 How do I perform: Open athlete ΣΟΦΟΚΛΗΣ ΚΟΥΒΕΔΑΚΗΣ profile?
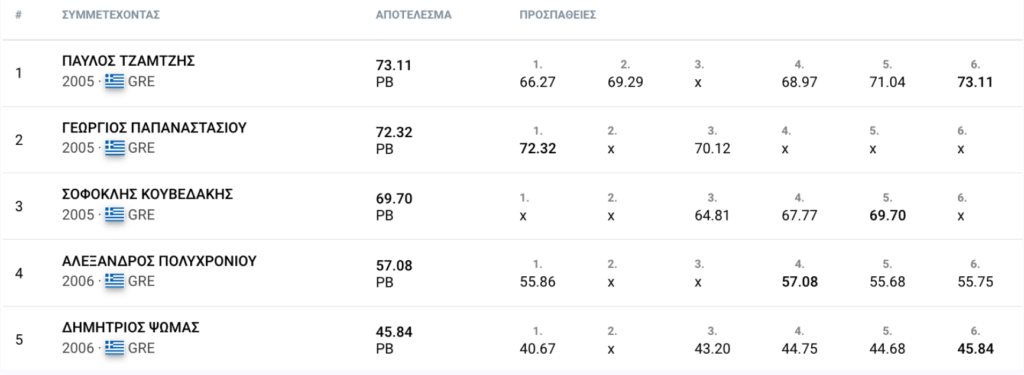[148, 195]
